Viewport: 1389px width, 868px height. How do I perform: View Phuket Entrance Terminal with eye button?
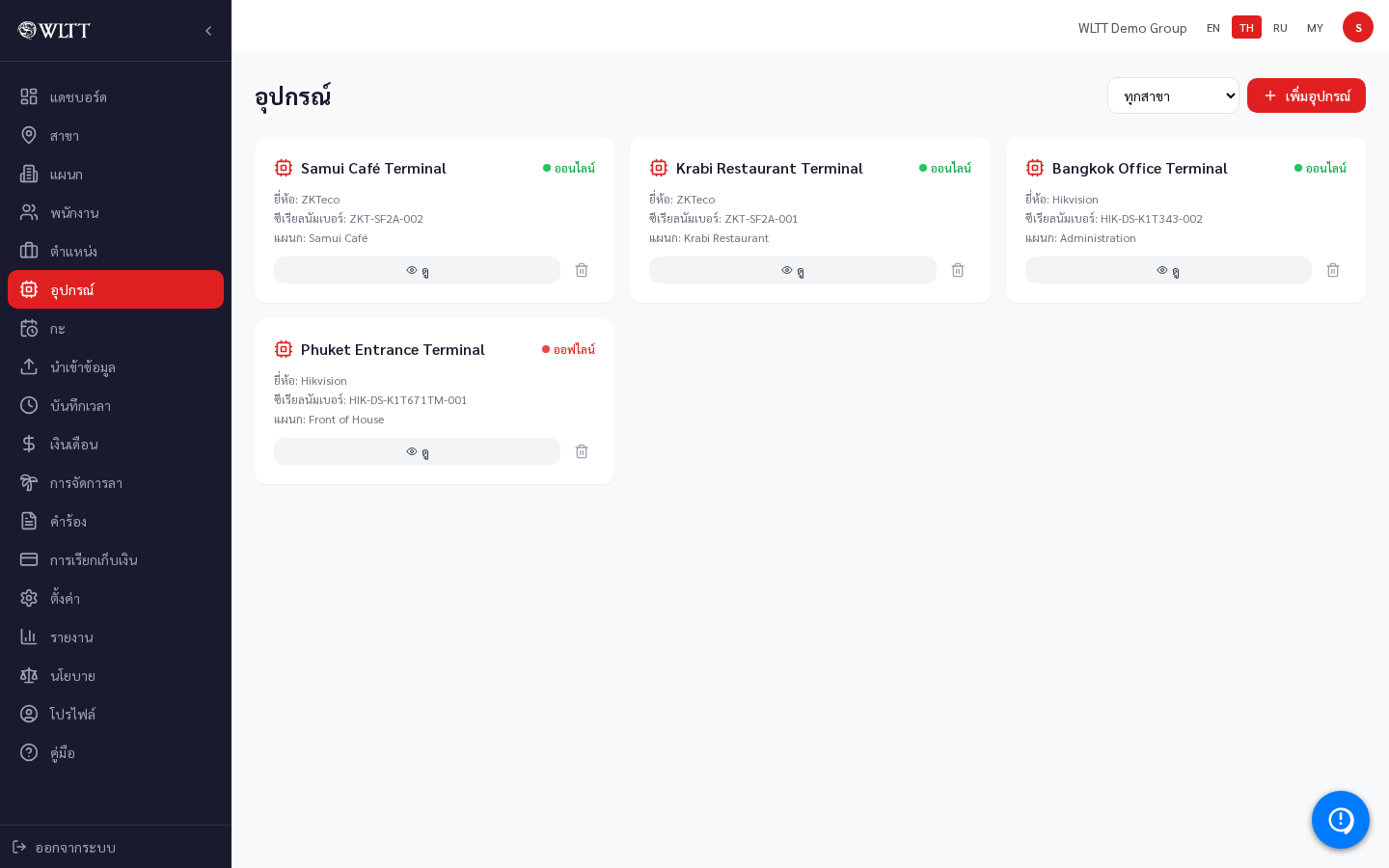(417, 451)
